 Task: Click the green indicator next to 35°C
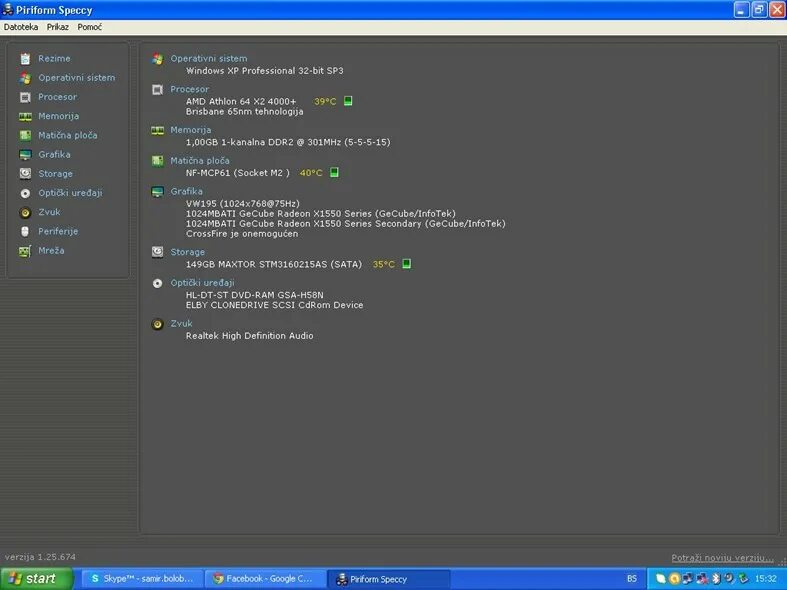(x=407, y=263)
